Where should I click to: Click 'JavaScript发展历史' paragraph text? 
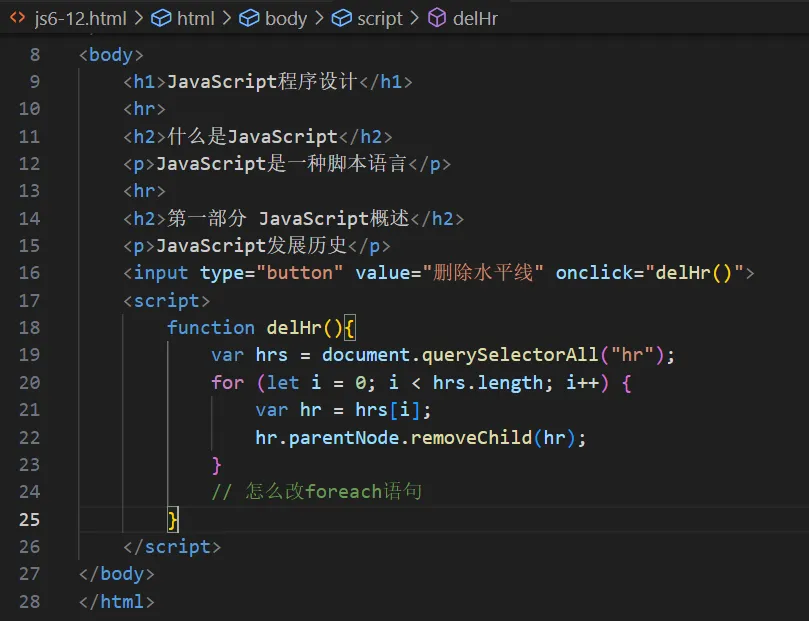click(x=251, y=246)
